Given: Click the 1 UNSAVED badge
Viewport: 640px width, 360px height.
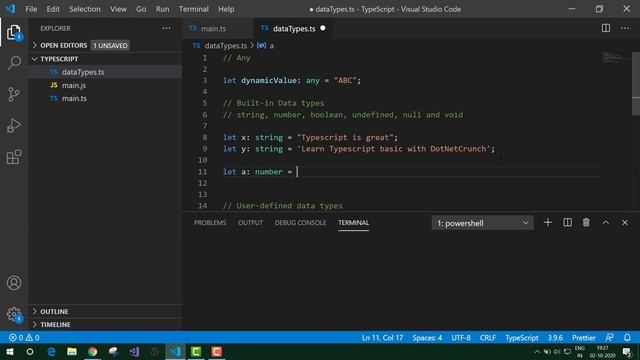Looking at the screenshot, I should (x=110, y=45).
